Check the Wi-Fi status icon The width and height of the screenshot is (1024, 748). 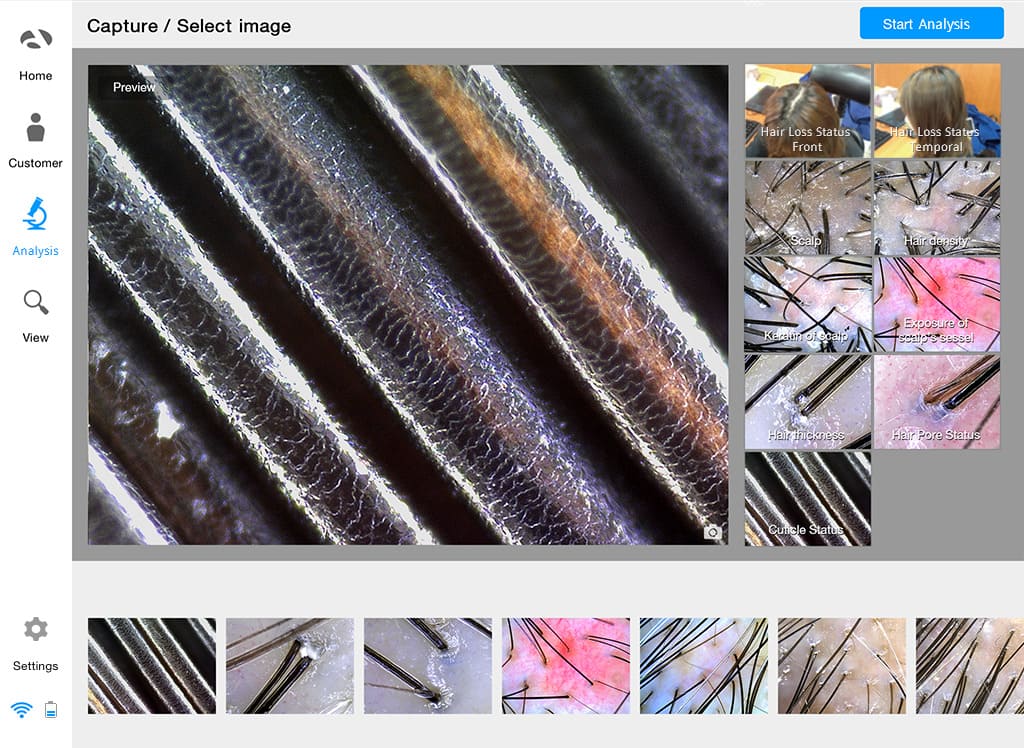[x=22, y=709]
